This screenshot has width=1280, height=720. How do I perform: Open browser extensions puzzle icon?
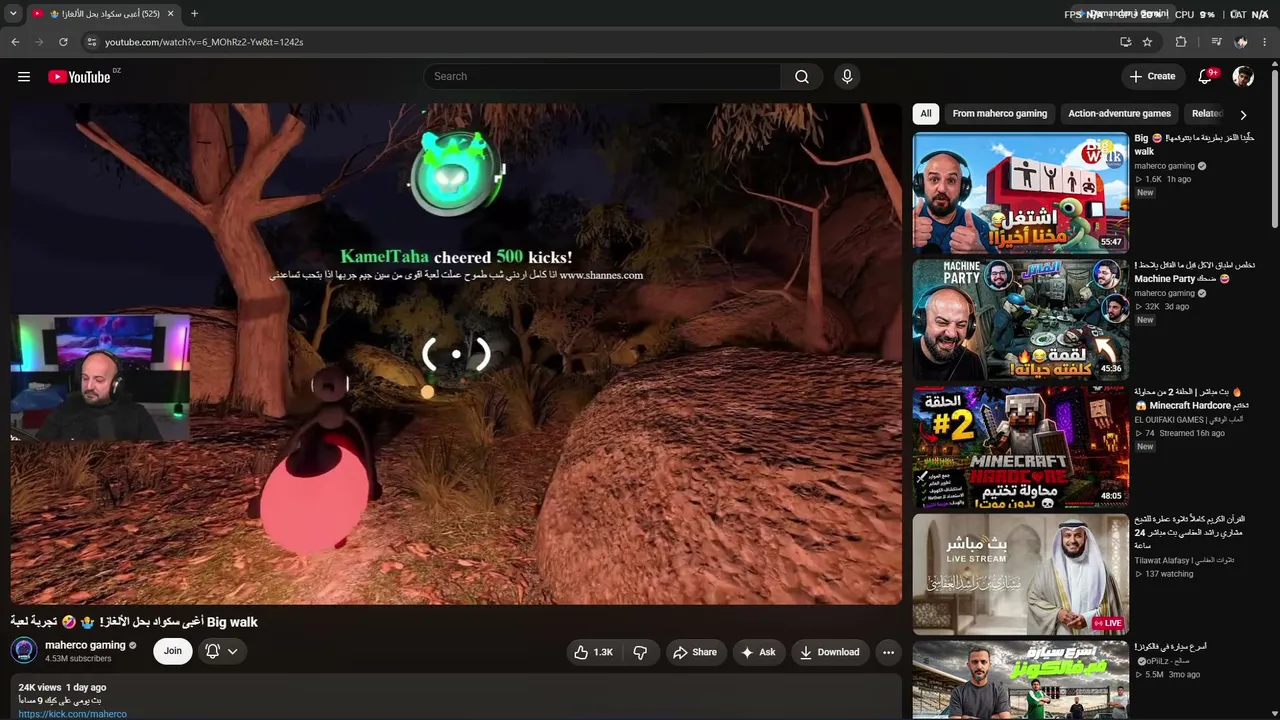[1181, 42]
